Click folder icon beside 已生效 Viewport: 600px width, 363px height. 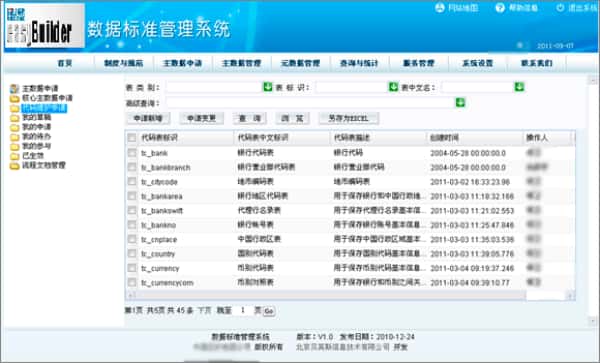[x=15, y=156]
